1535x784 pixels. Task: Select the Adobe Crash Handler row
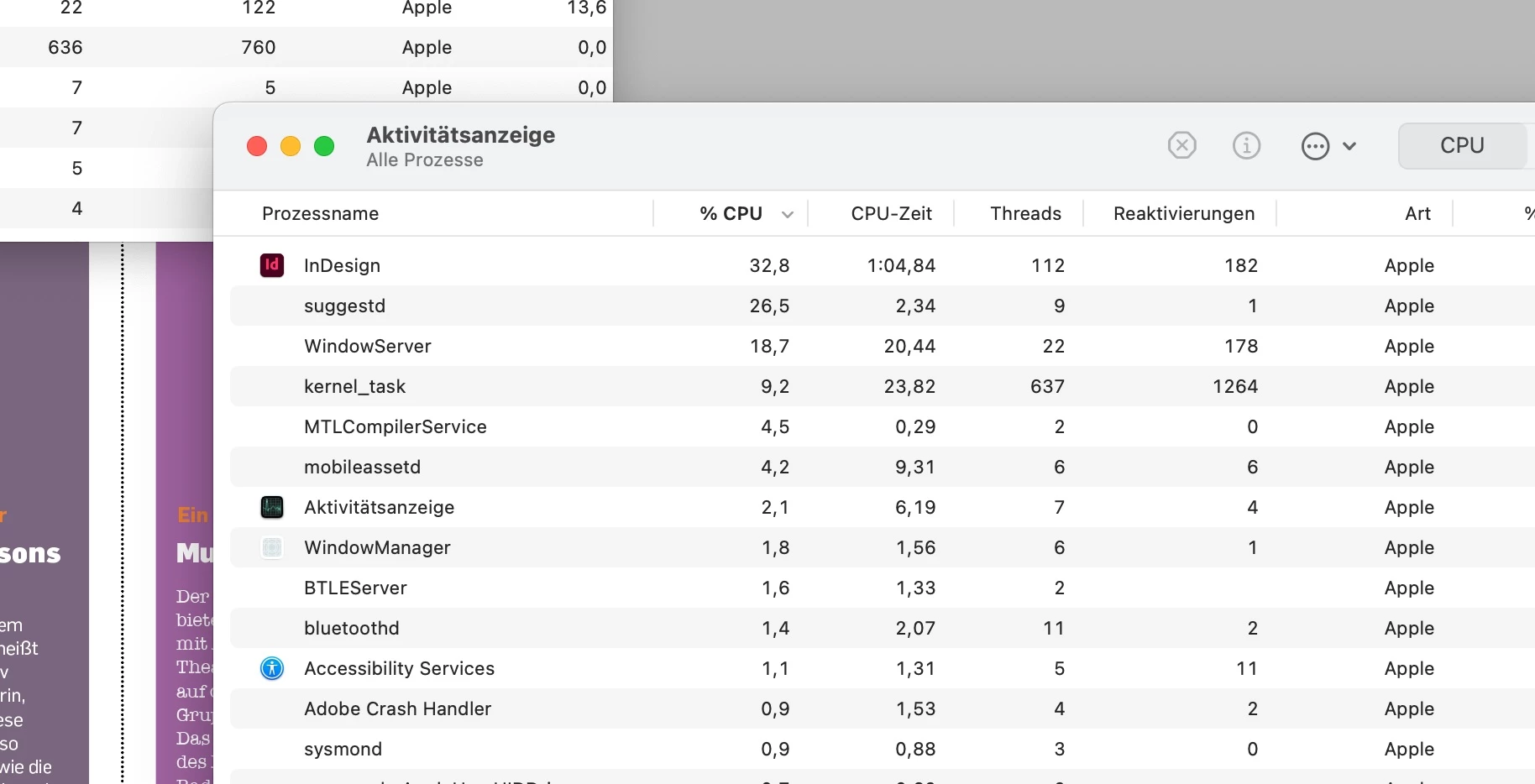point(883,708)
